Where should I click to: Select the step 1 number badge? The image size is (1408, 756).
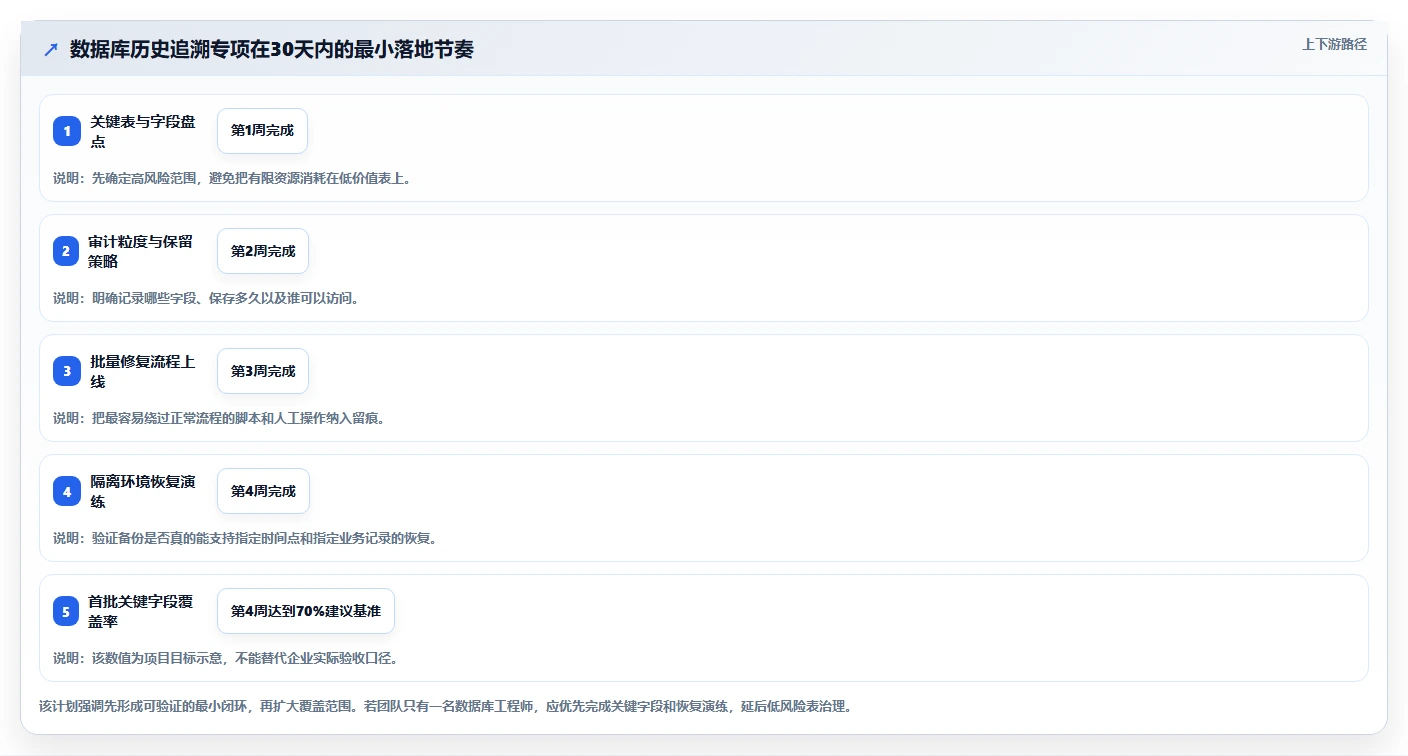pyautogui.click(x=66, y=131)
